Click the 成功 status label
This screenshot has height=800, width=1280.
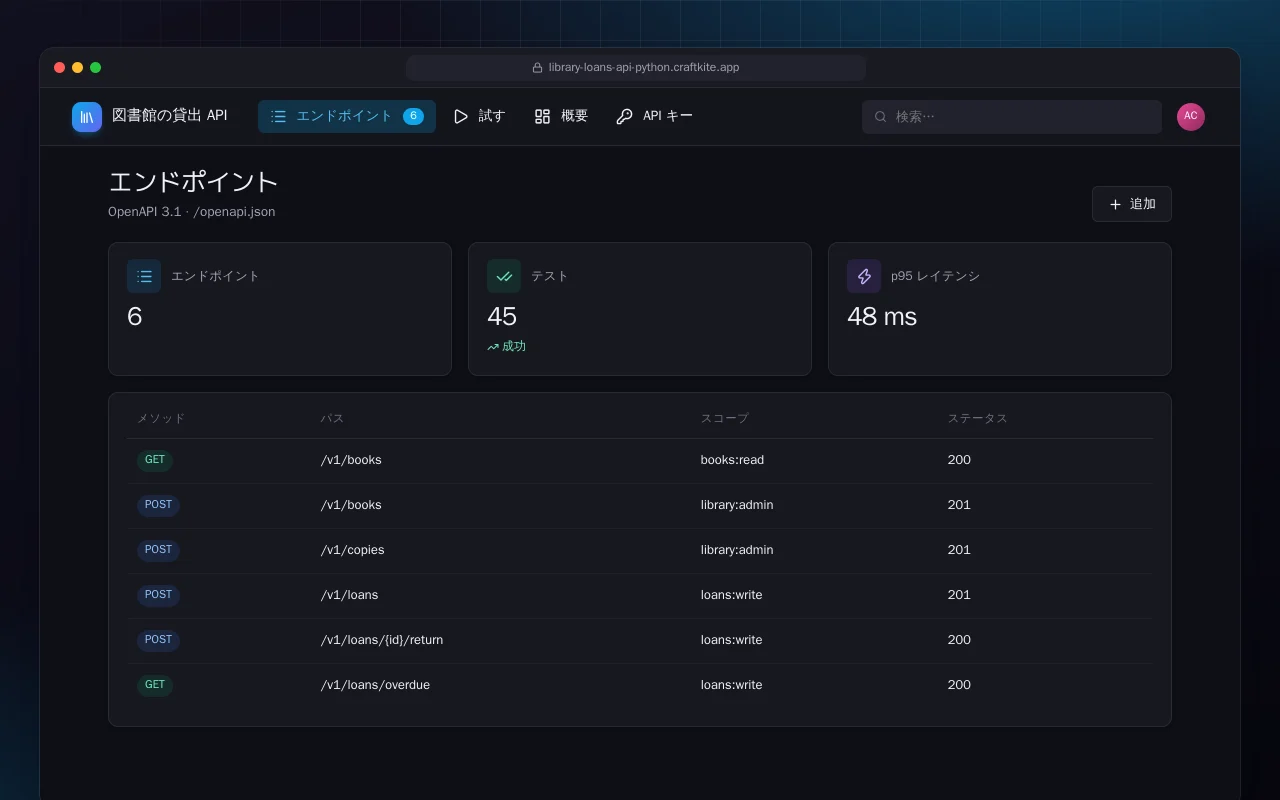514,346
